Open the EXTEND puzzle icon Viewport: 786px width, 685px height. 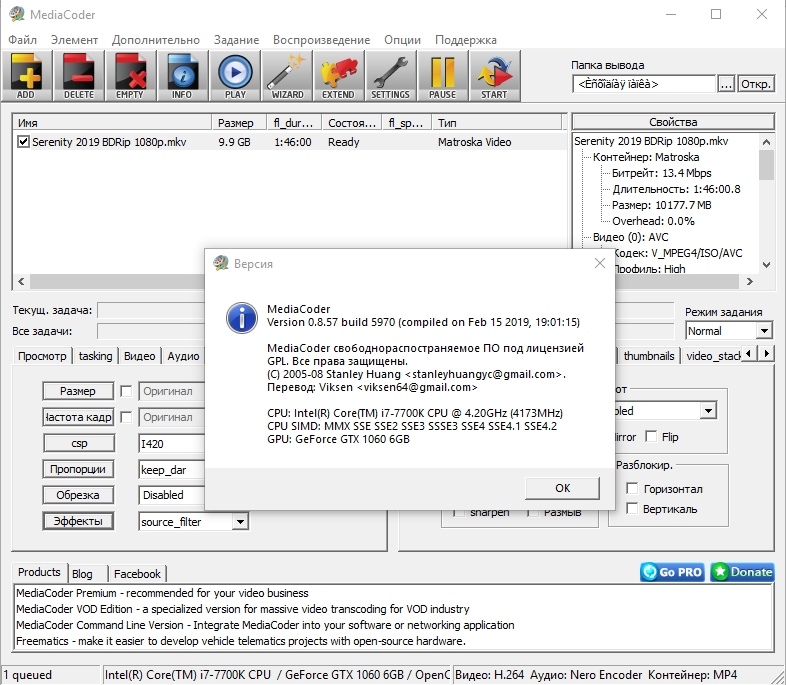[x=338, y=75]
